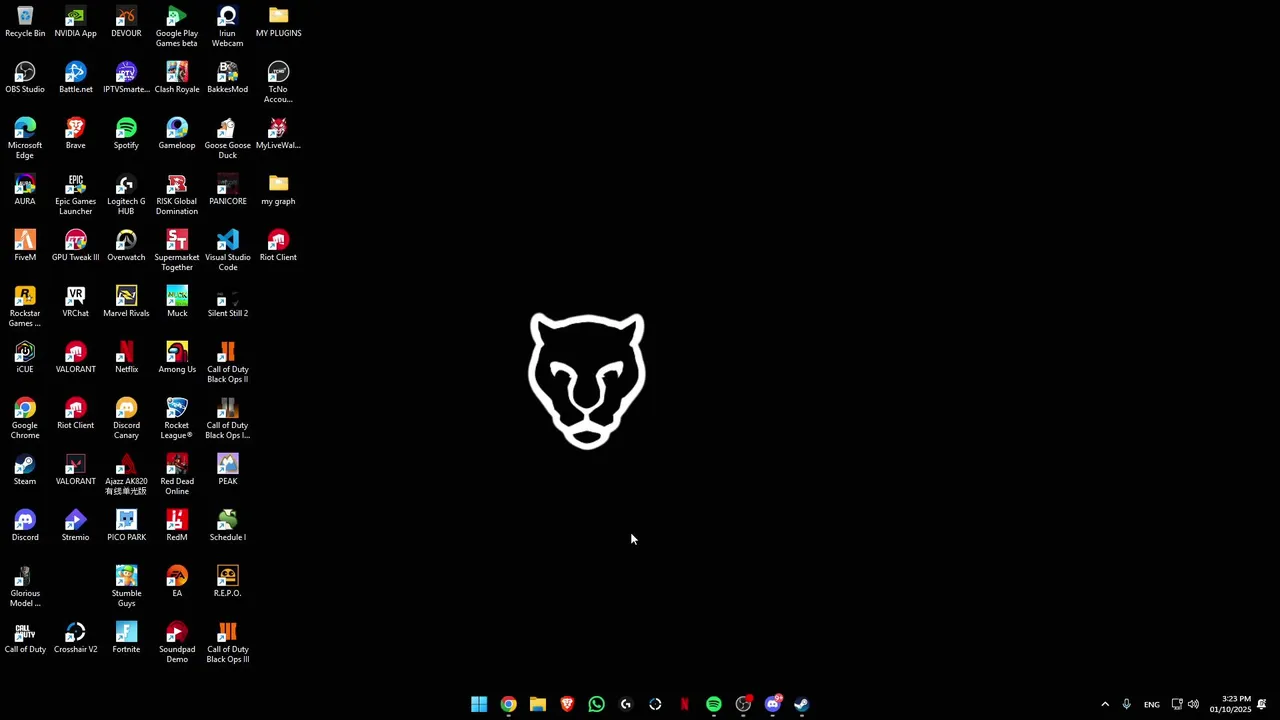Image resolution: width=1280 pixels, height=720 pixels.
Task: Select the Iriun Webcam desktop icon
Action: 227,27
